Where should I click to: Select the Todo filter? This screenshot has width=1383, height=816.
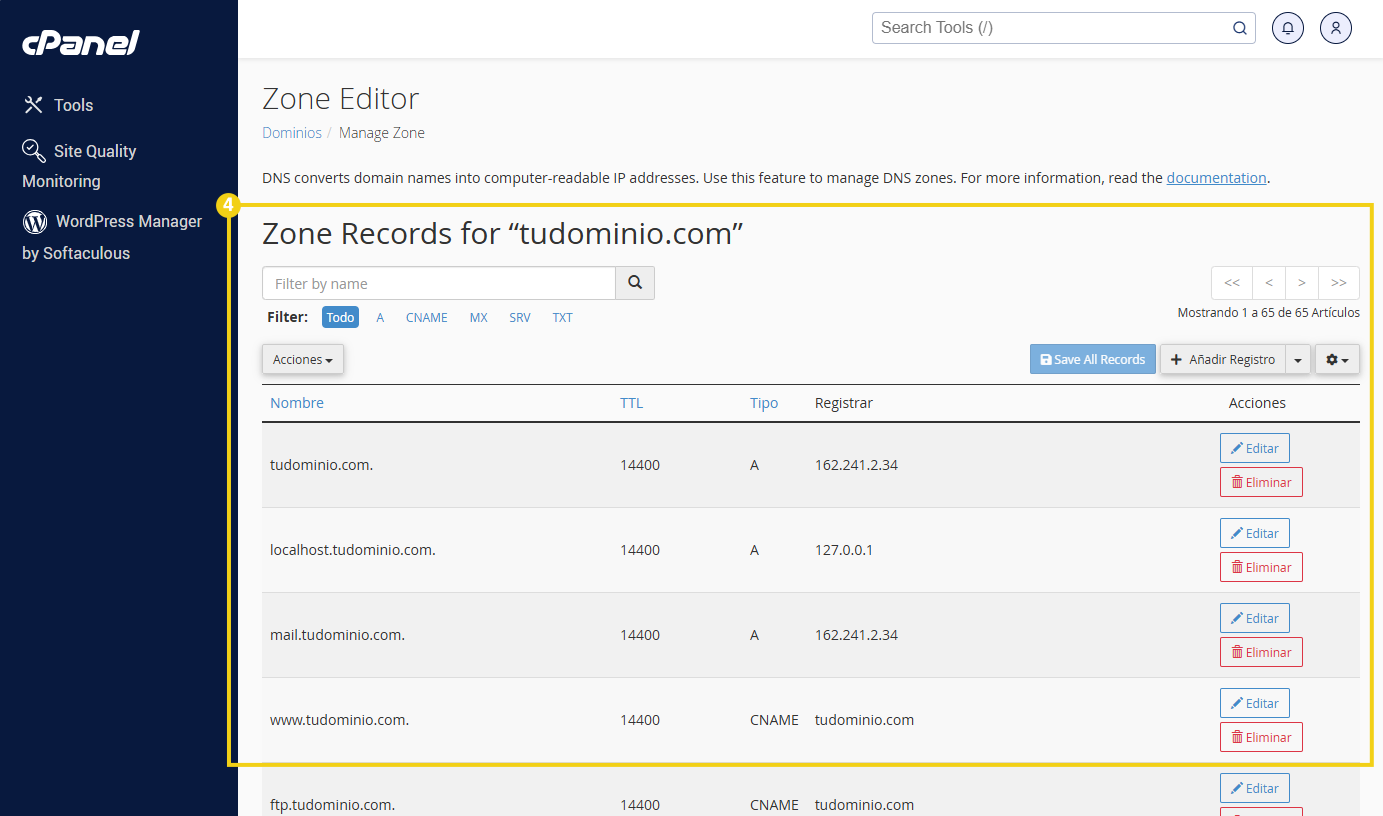click(340, 317)
